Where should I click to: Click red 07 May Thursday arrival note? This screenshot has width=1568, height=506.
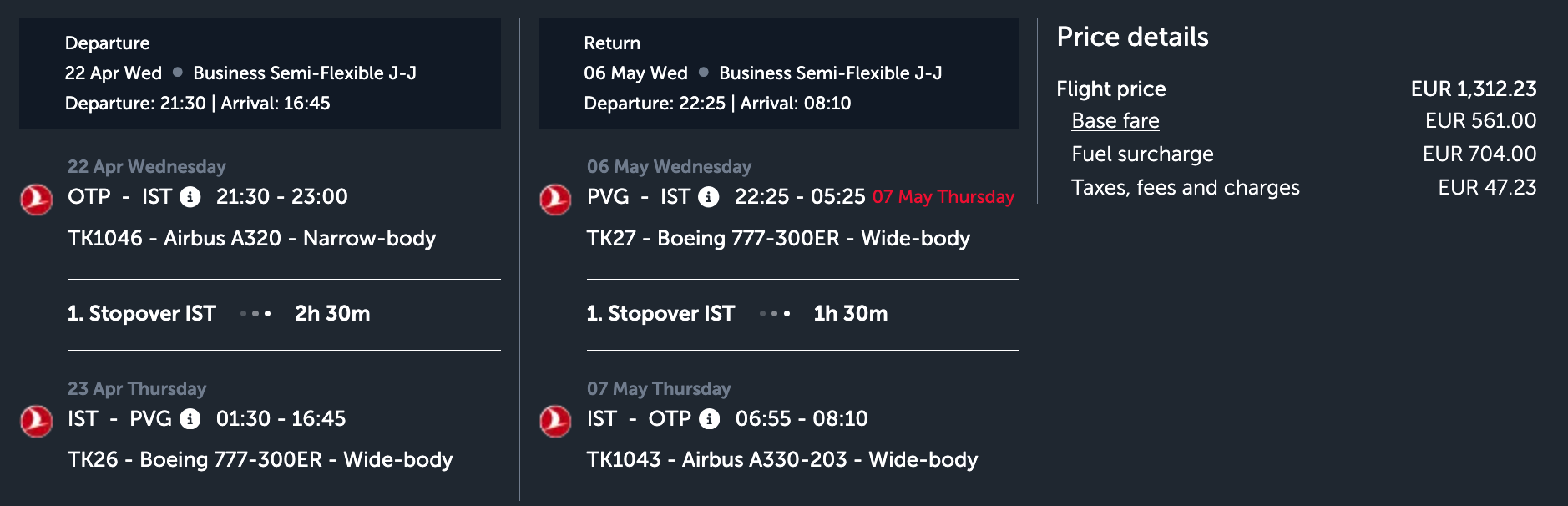[x=943, y=197]
